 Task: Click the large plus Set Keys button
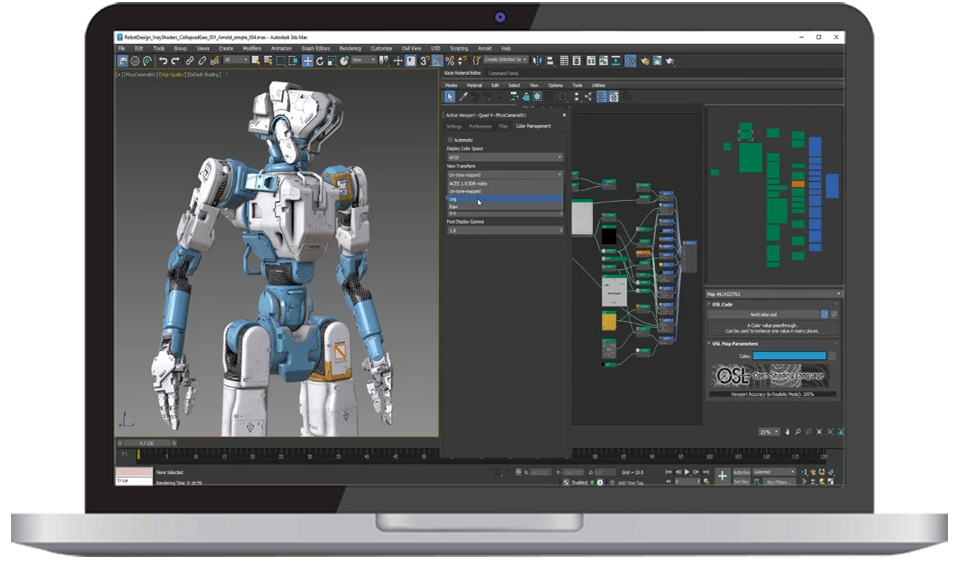722,476
